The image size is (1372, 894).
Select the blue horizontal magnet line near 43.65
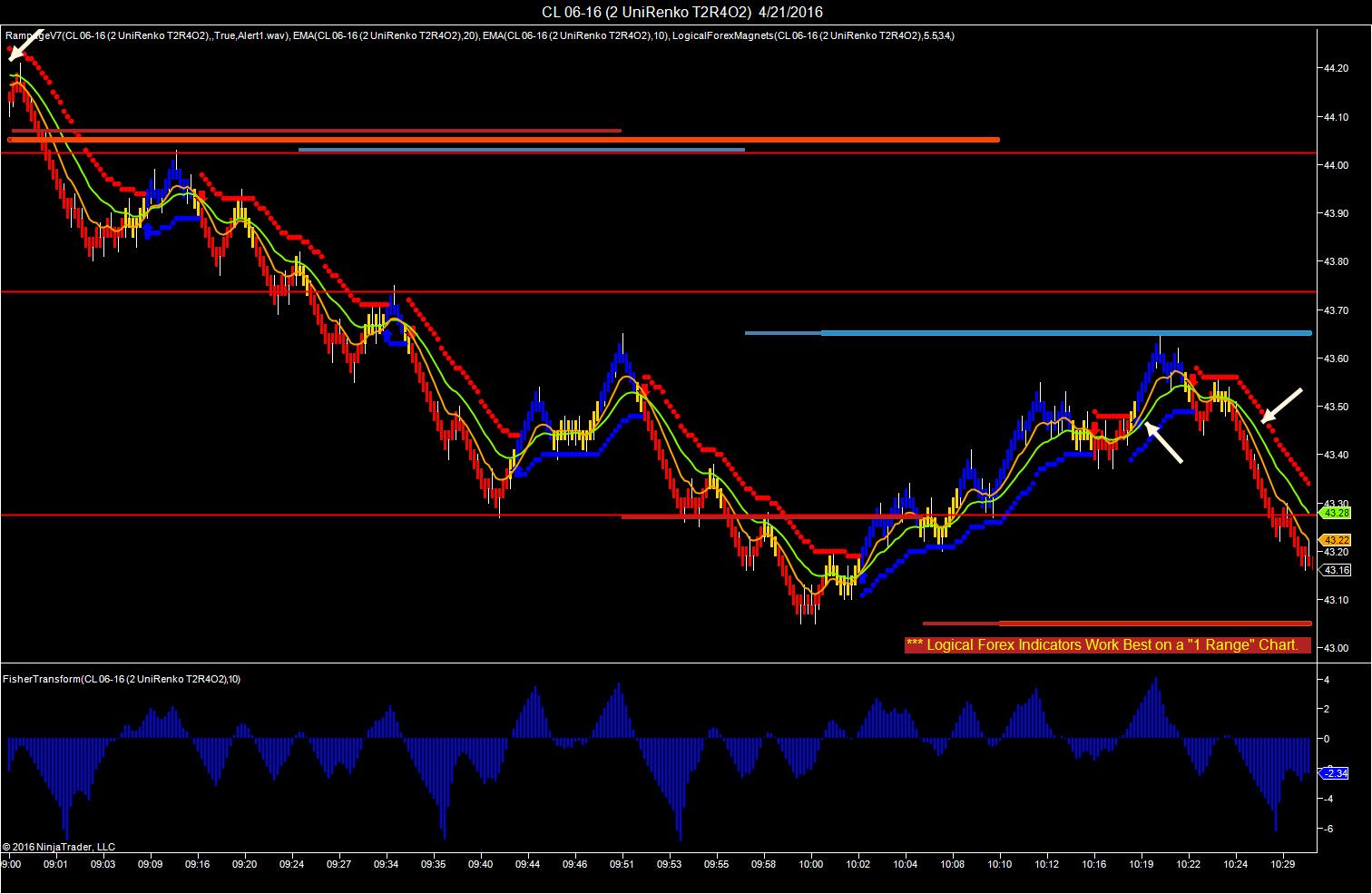coord(1028,333)
